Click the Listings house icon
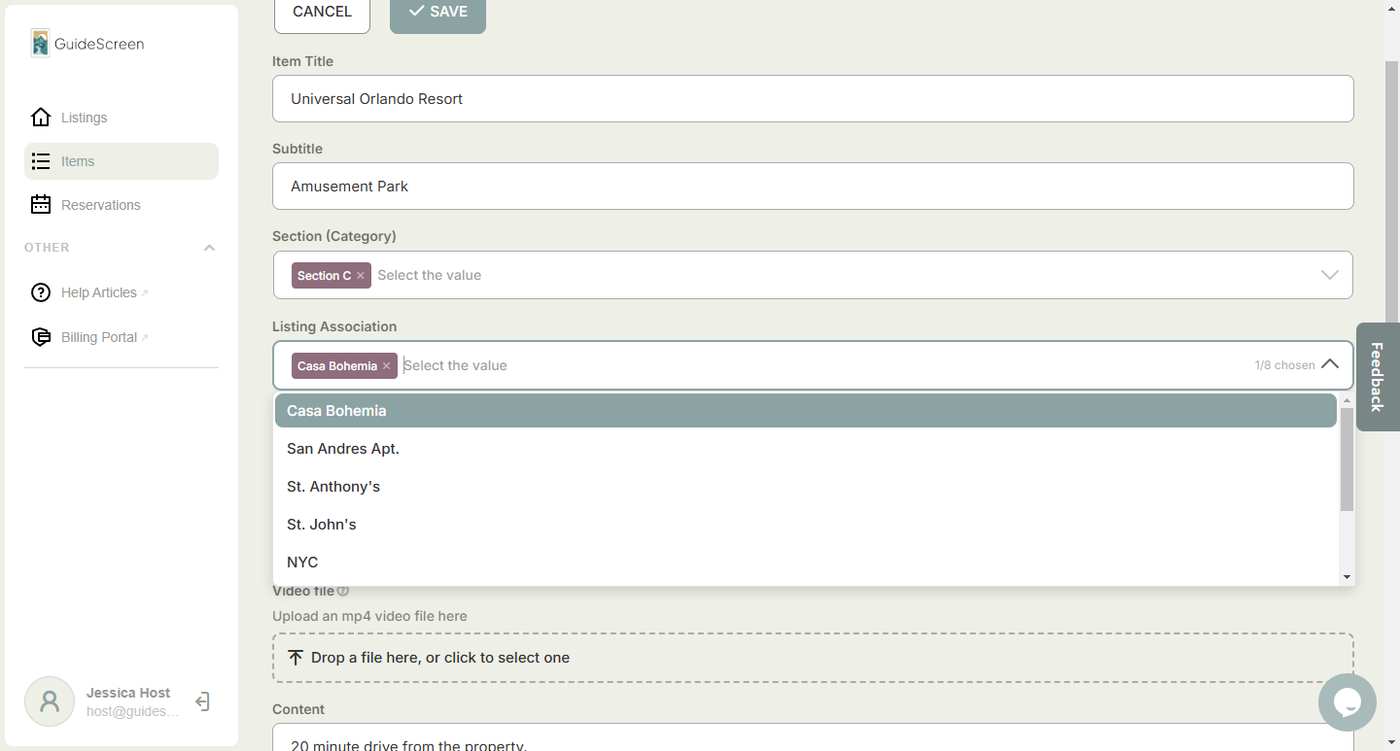 [x=41, y=117]
